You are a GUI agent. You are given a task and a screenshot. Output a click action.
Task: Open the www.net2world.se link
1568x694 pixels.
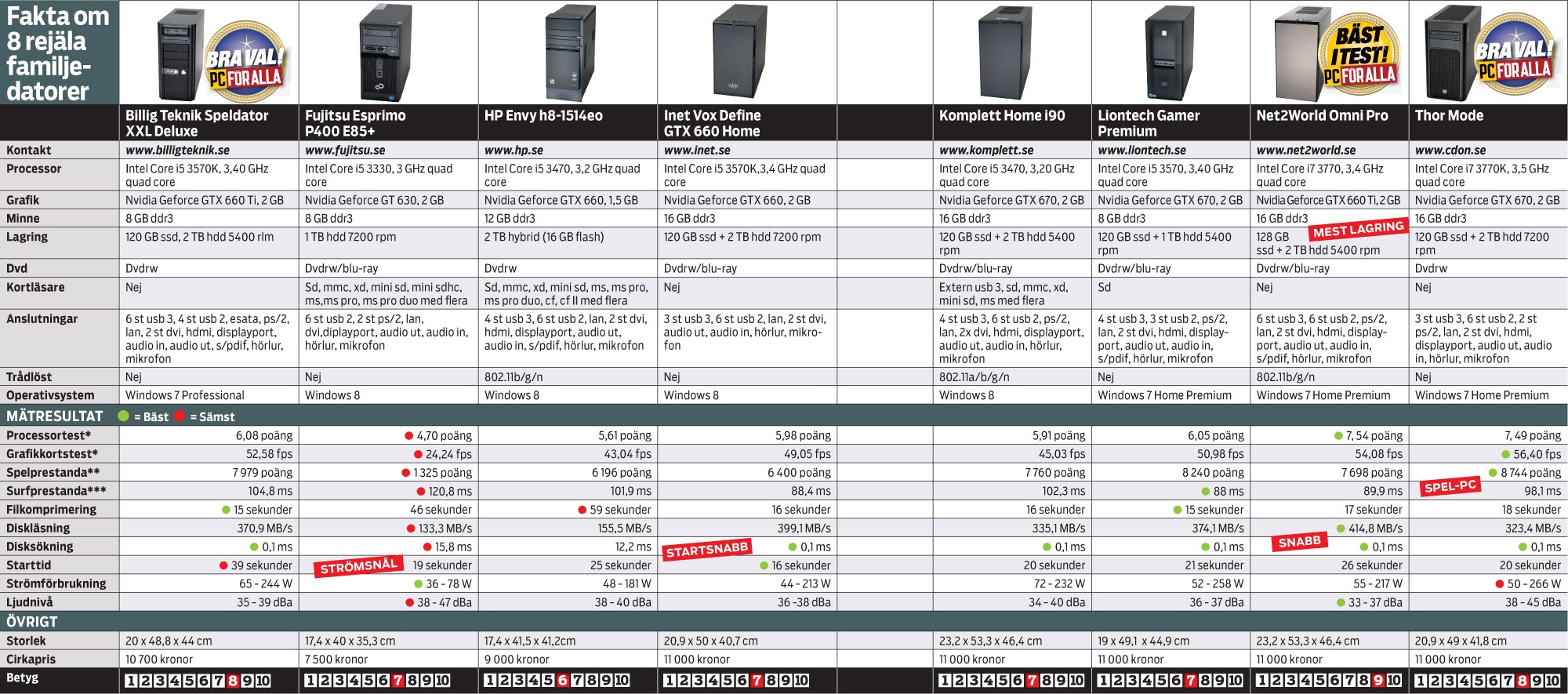click(x=1305, y=150)
